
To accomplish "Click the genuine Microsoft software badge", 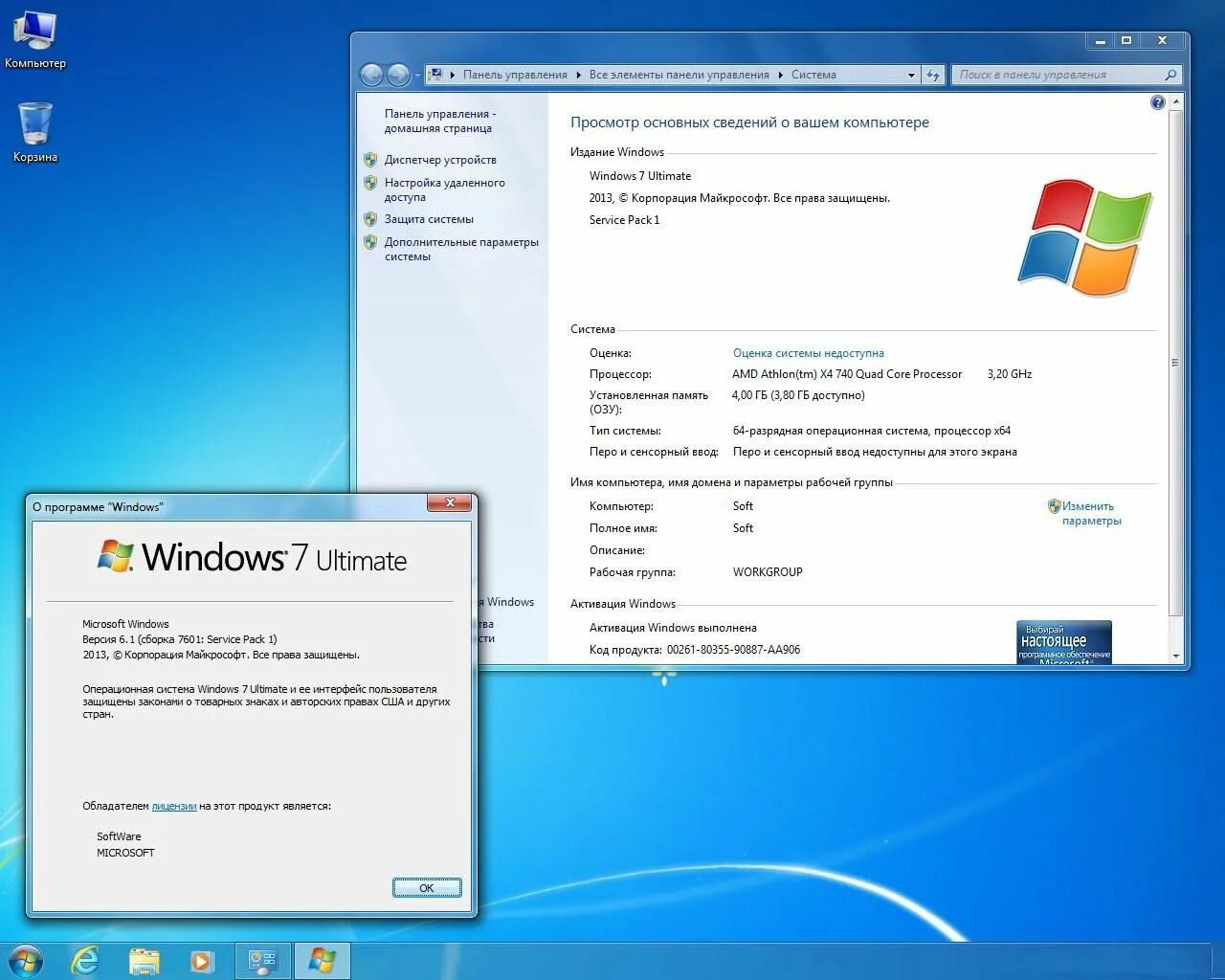I will coord(1064,642).
